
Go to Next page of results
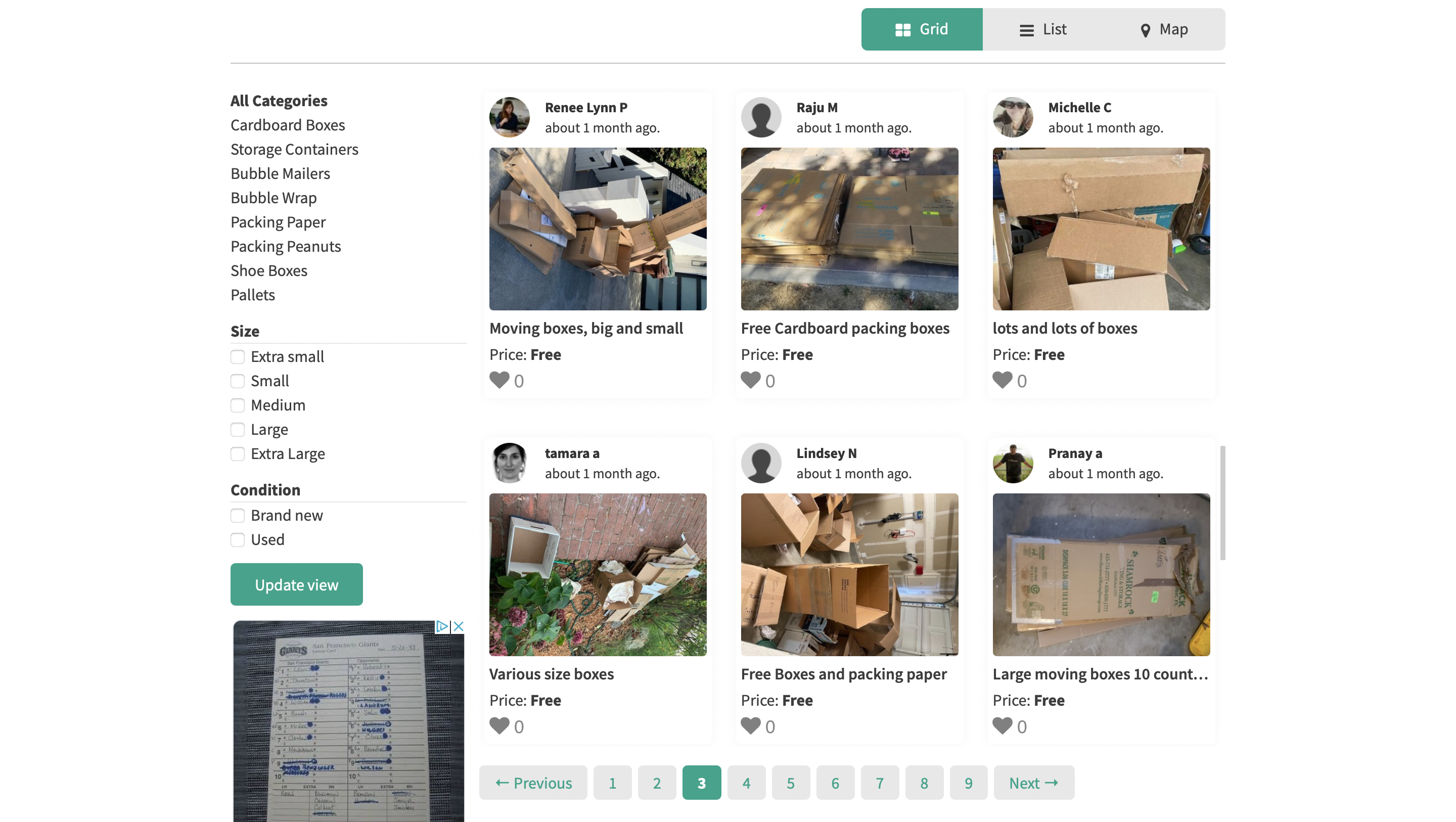[1033, 783]
